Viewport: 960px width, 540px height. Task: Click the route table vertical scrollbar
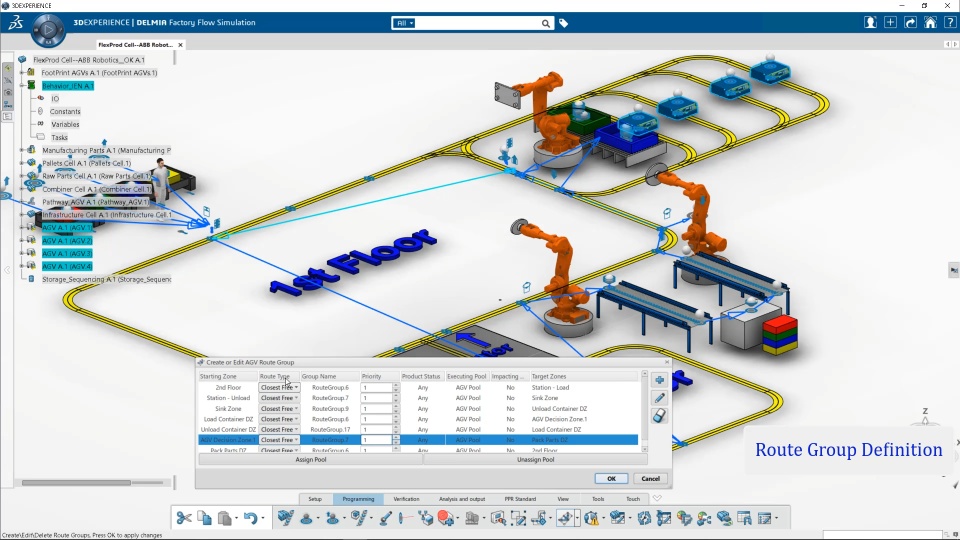pos(644,410)
